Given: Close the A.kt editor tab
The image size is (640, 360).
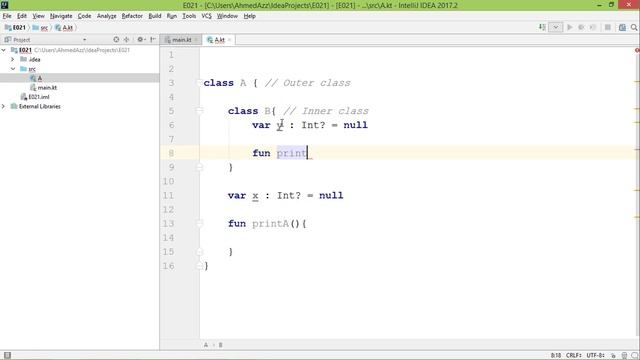Looking at the screenshot, I should [x=229, y=40].
